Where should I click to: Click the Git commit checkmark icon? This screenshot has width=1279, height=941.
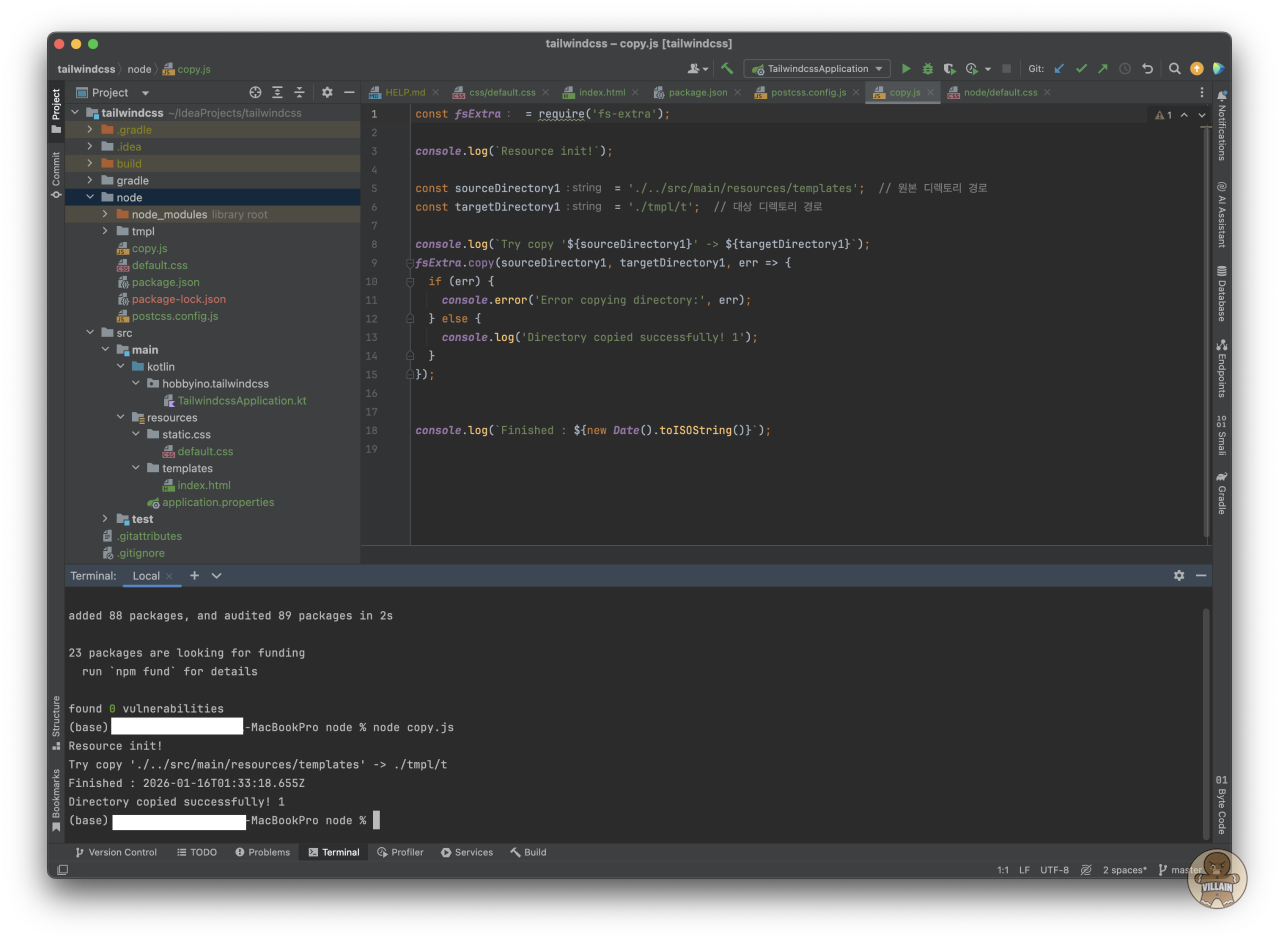point(1081,69)
